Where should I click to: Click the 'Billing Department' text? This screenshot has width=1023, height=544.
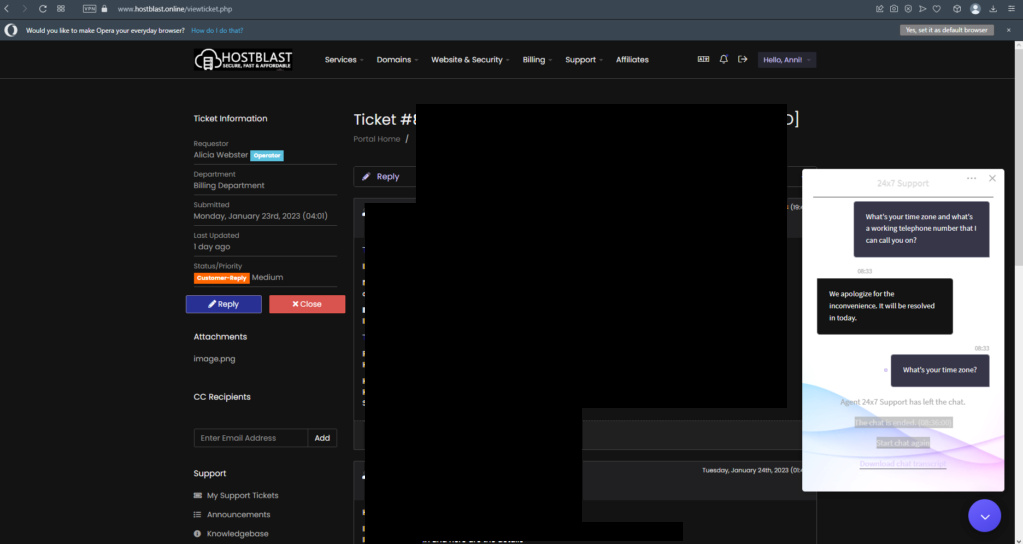click(229, 185)
